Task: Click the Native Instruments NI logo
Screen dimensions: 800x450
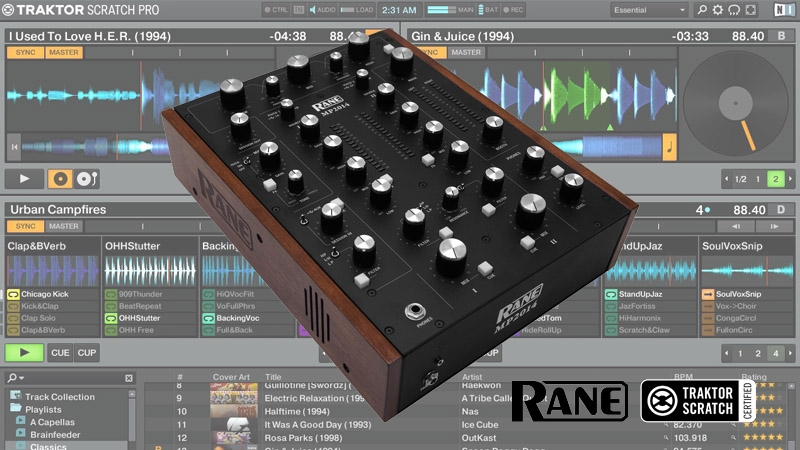Action: (784, 10)
